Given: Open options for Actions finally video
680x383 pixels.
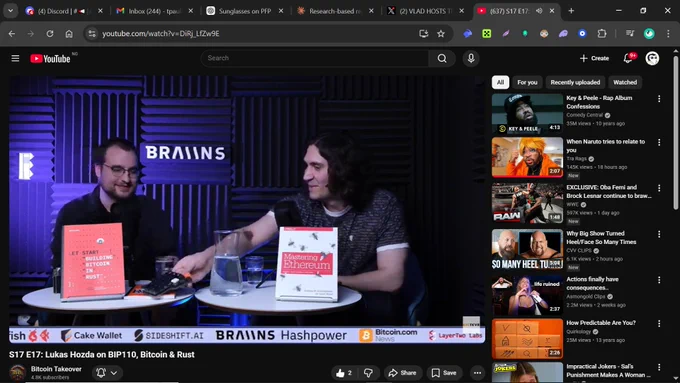Looking at the screenshot, I should point(659,280).
